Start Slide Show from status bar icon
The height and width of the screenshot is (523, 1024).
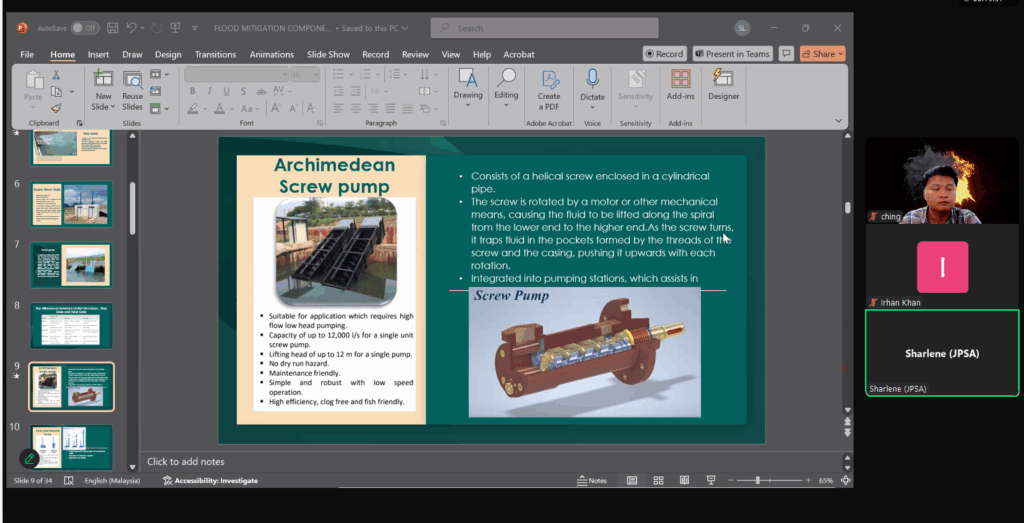710,481
